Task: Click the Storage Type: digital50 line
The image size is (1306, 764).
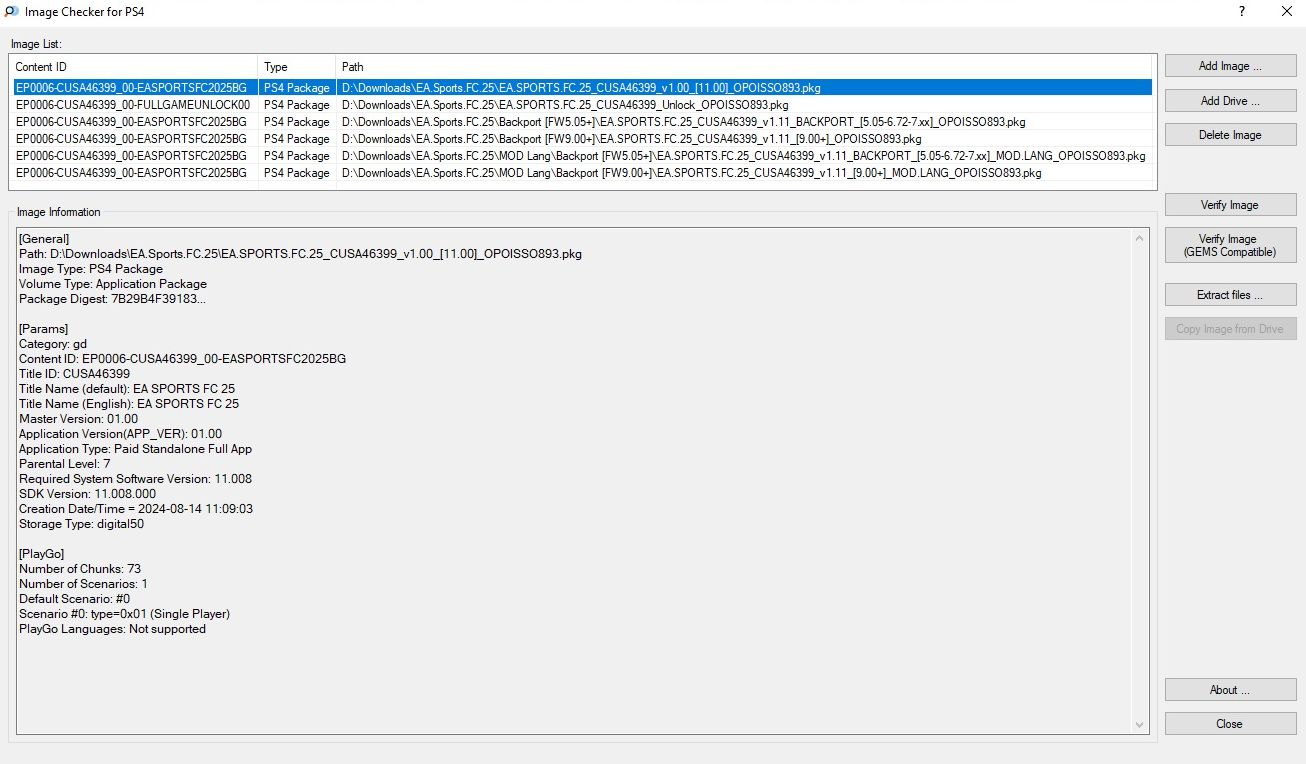Action: [x=81, y=524]
